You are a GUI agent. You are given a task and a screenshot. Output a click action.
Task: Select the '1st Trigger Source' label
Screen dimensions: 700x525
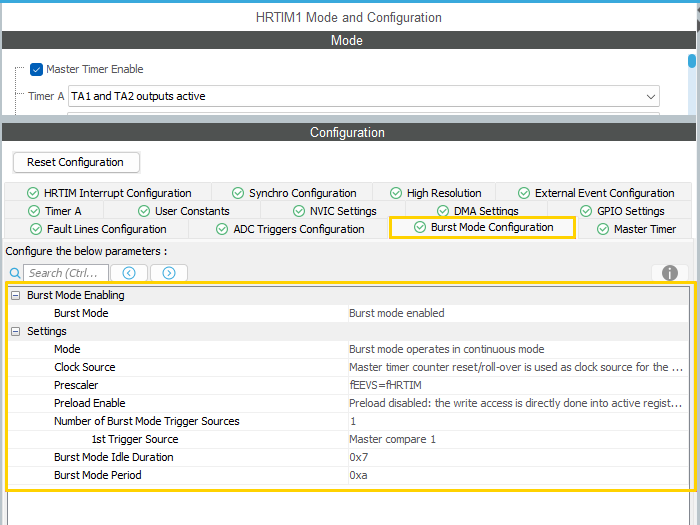coord(135,439)
